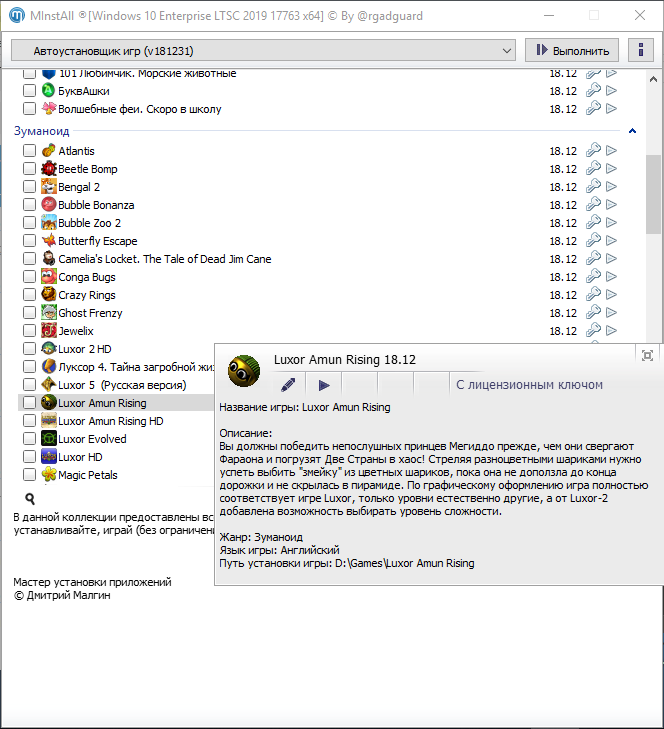Open the info button next to Выполнить

641,50
